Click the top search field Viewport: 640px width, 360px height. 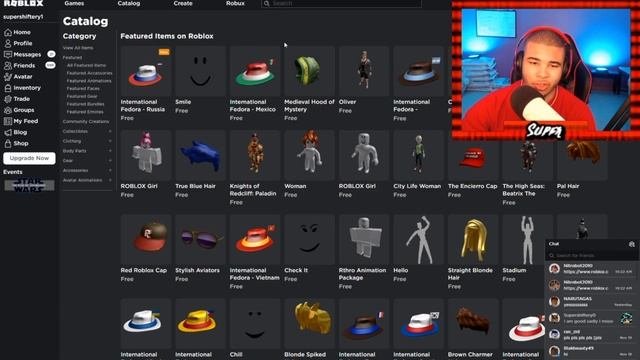pos(341,3)
